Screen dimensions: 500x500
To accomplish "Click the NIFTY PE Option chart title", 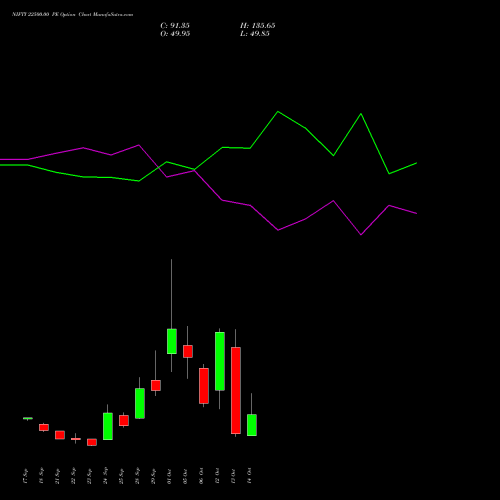I will [72, 15].
